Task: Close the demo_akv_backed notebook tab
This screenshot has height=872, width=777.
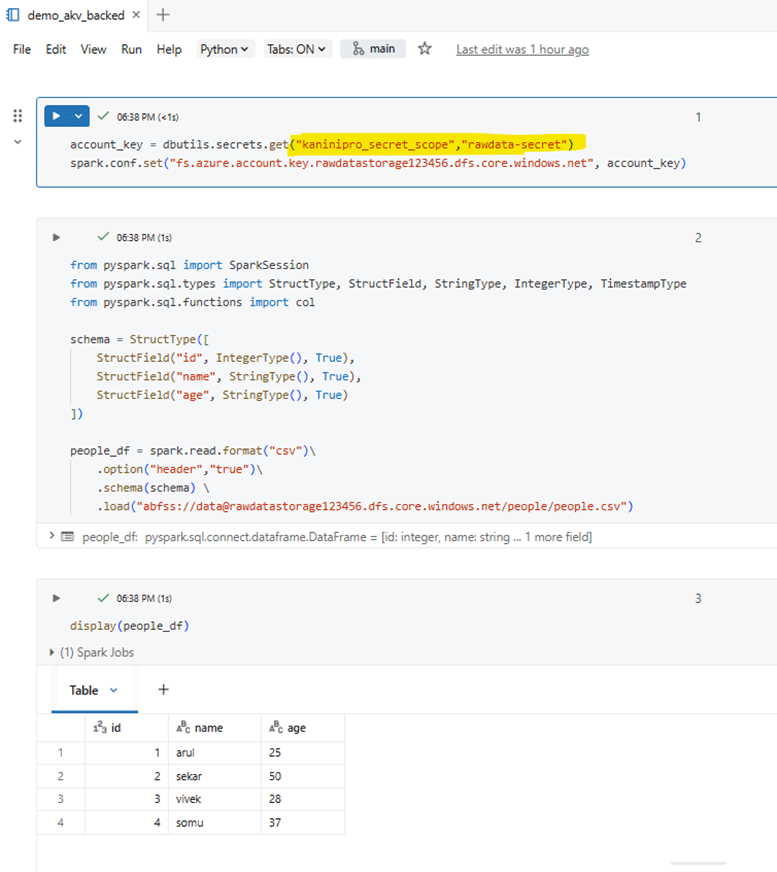Action: pyautogui.click(x=136, y=15)
